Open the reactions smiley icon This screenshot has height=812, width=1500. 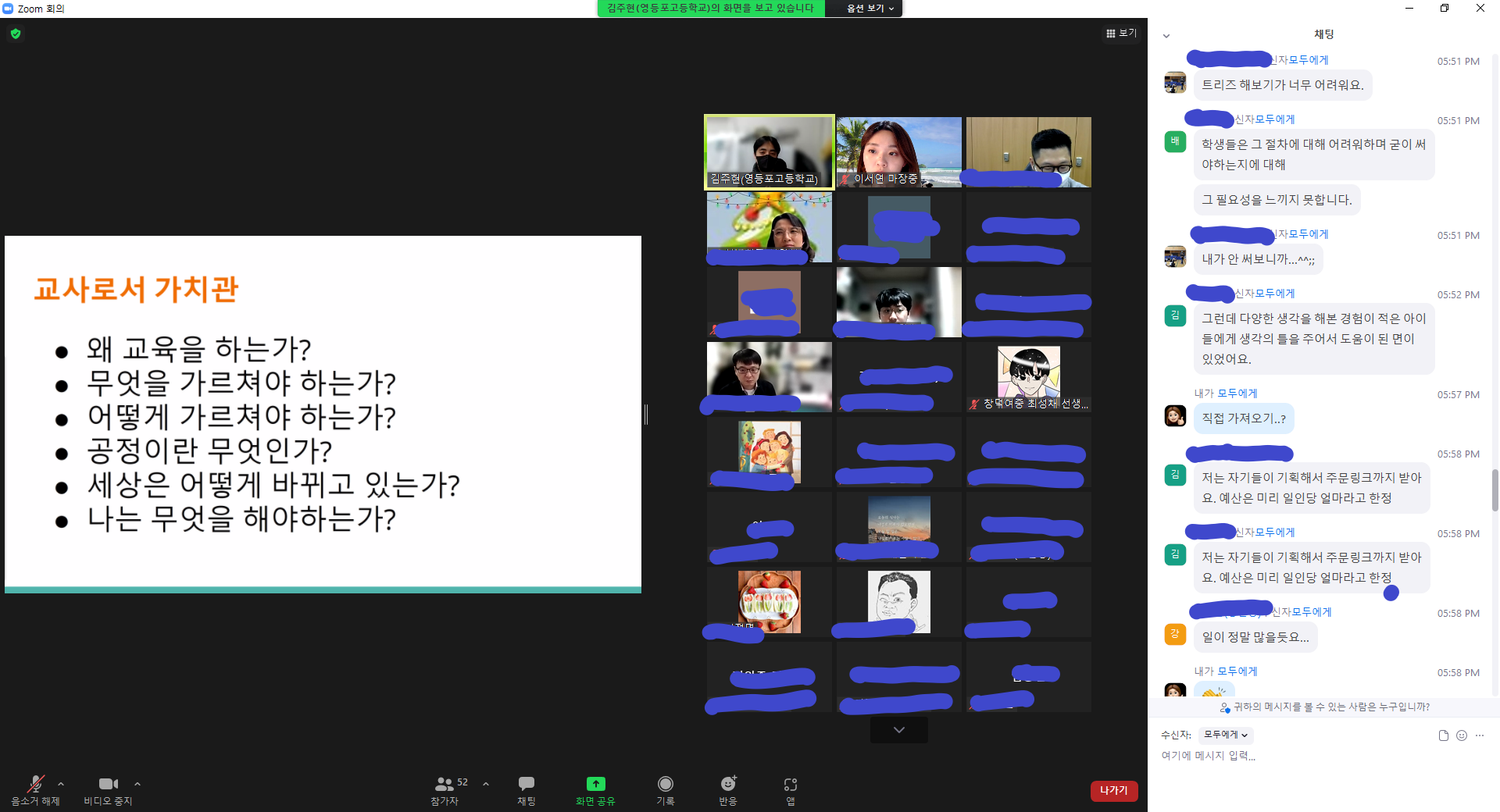coord(728,784)
